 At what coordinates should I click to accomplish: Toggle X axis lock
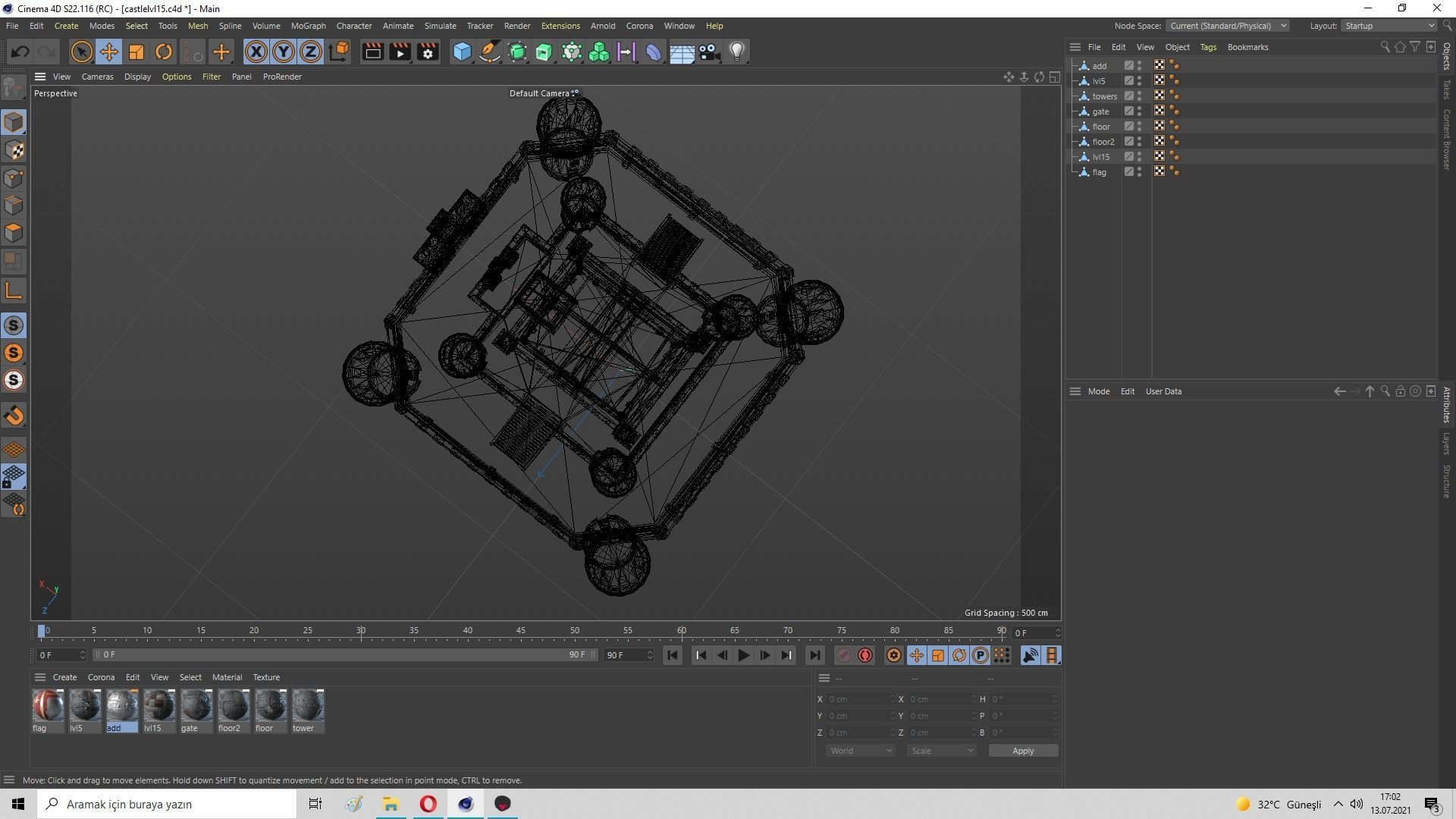pos(256,52)
